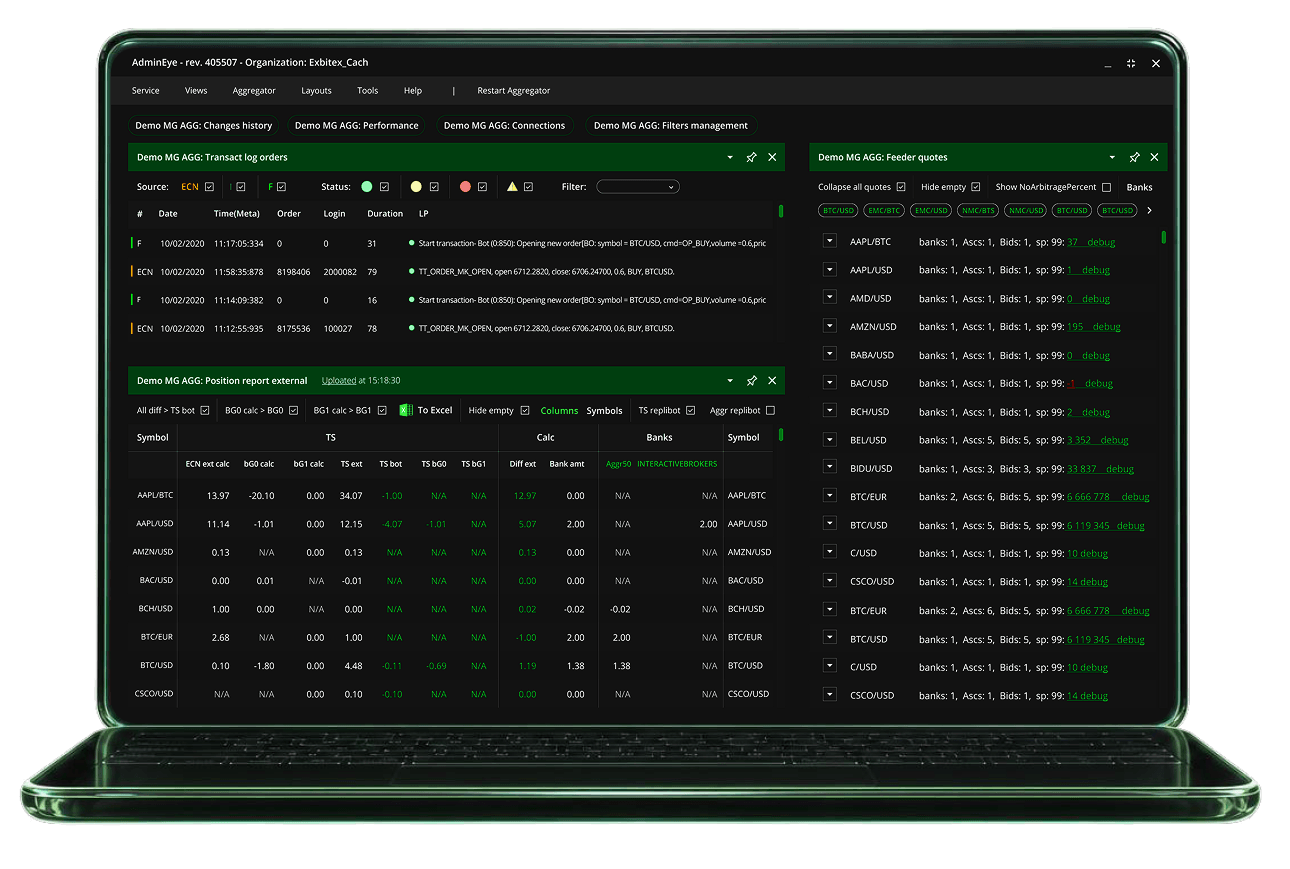This screenshot has width=1290, height=869.
Task: Open Feeder quotes panel dropdown arrow
Action: click(1112, 157)
